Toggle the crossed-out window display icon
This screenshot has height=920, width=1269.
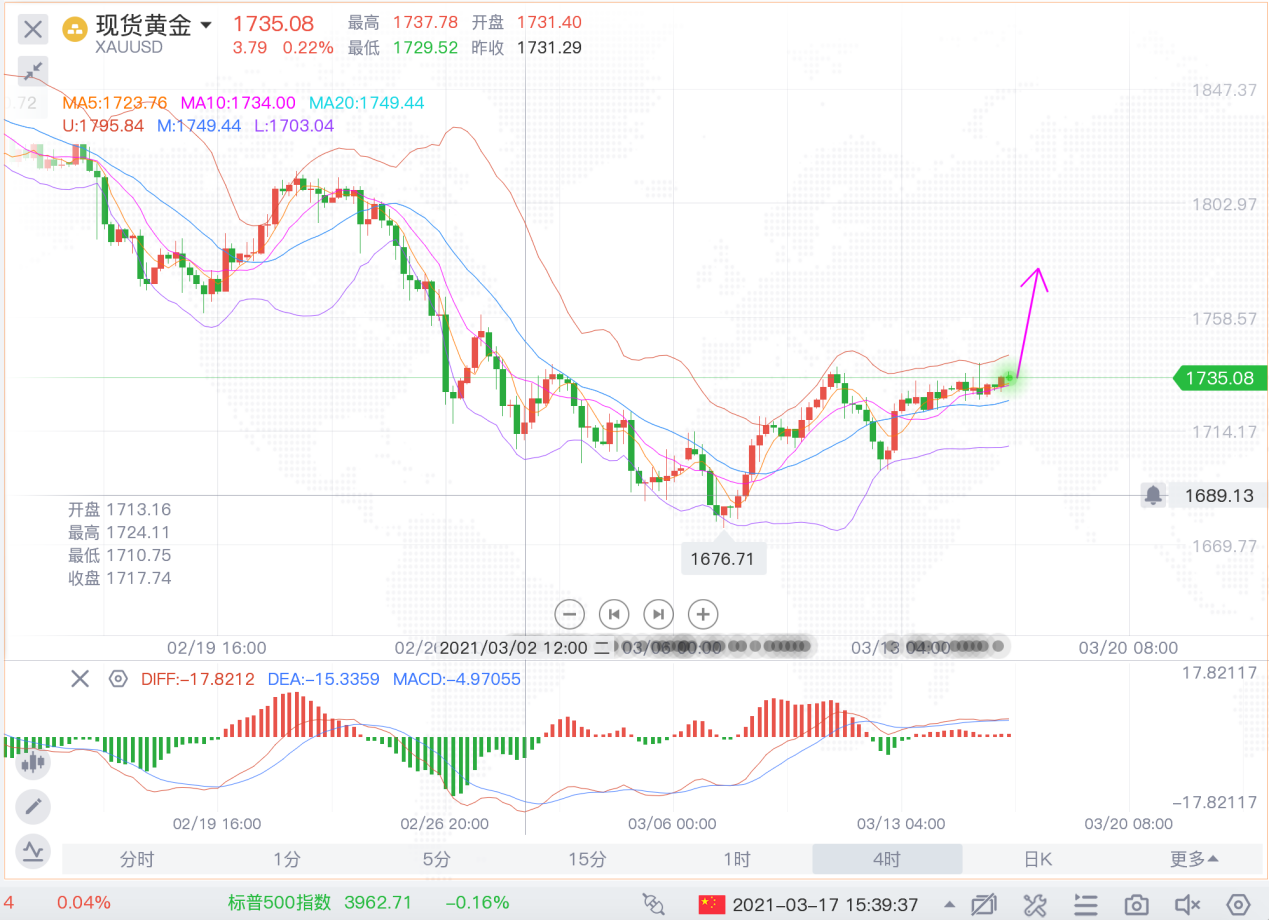[x=984, y=905]
